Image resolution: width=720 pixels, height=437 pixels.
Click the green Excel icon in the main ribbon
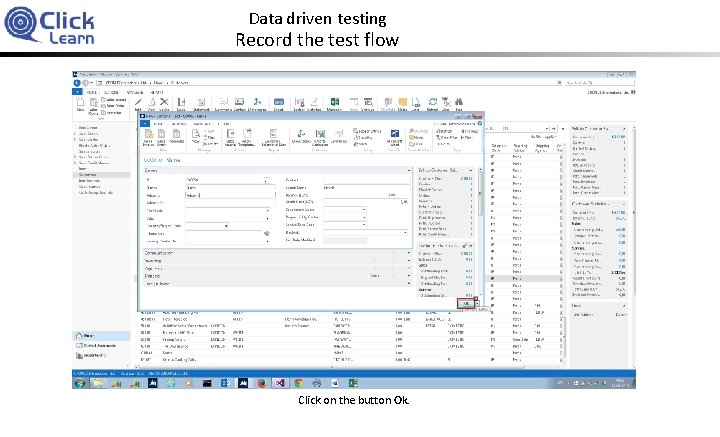pos(335,103)
